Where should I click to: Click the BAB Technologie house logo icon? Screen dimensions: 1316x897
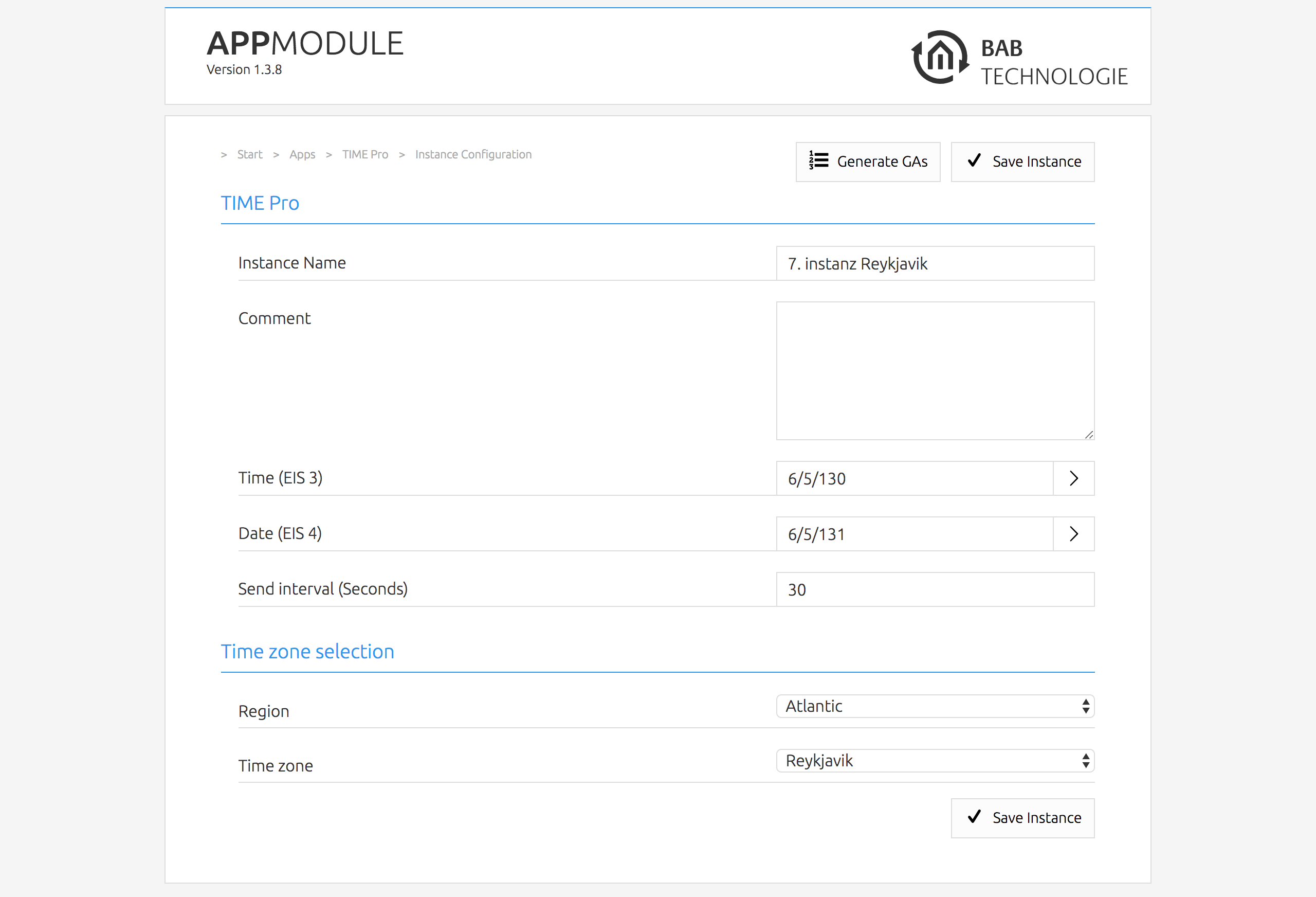point(940,57)
